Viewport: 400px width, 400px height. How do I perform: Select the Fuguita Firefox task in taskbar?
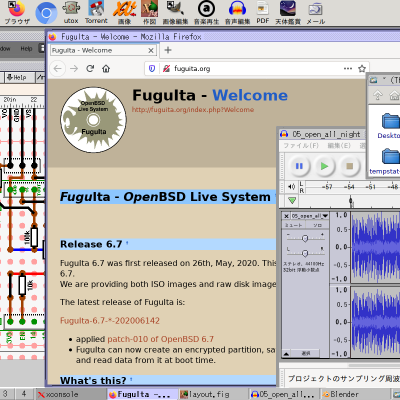point(142,394)
